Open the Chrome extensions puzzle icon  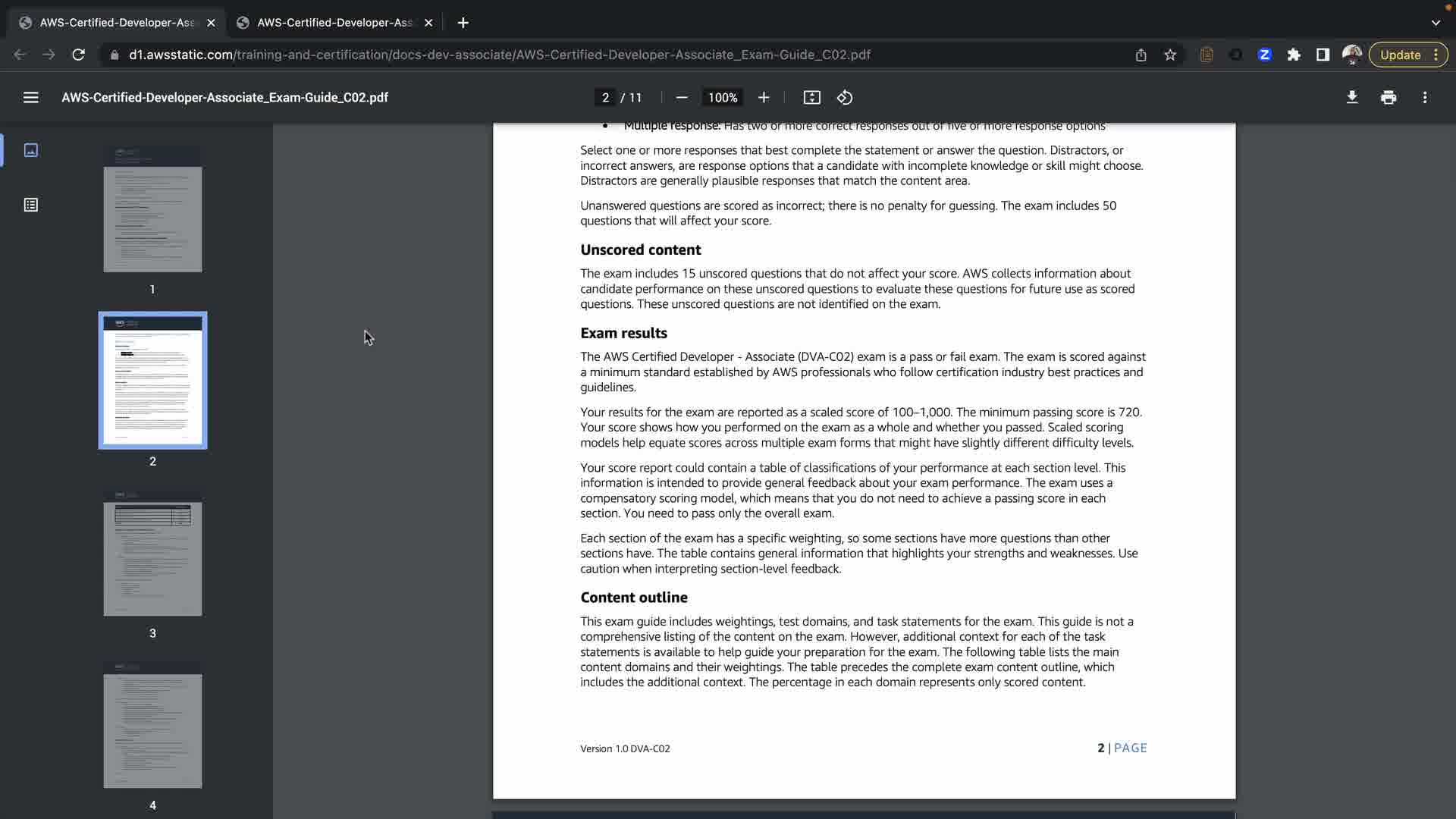(x=1294, y=55)
